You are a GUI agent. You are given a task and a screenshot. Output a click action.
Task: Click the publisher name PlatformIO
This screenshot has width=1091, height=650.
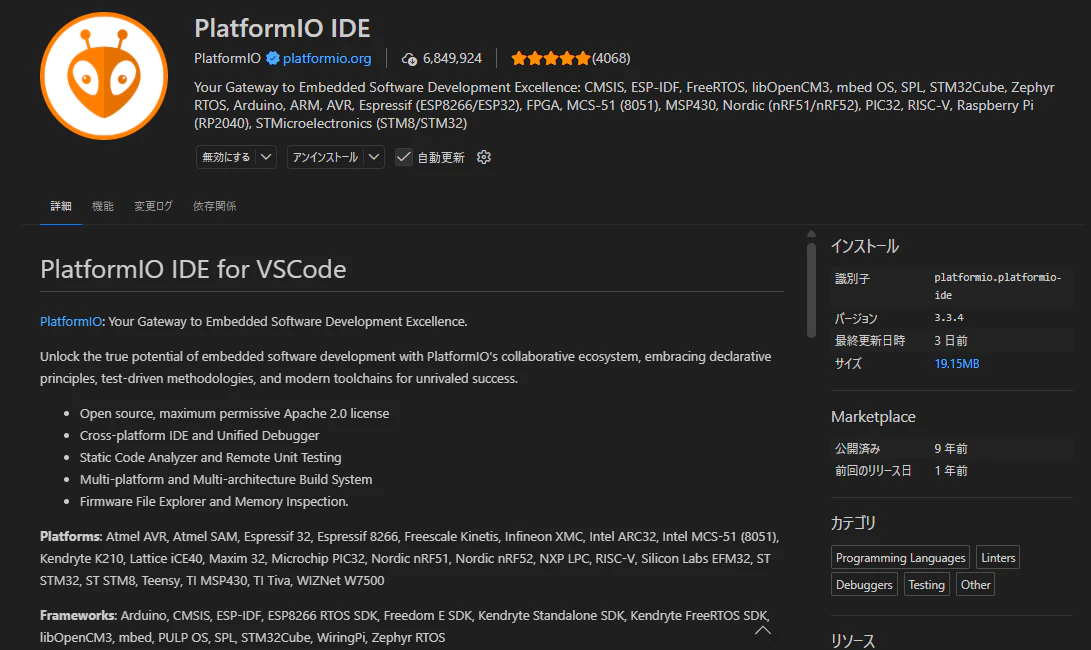pyautogui.click(x=228, y=58)
